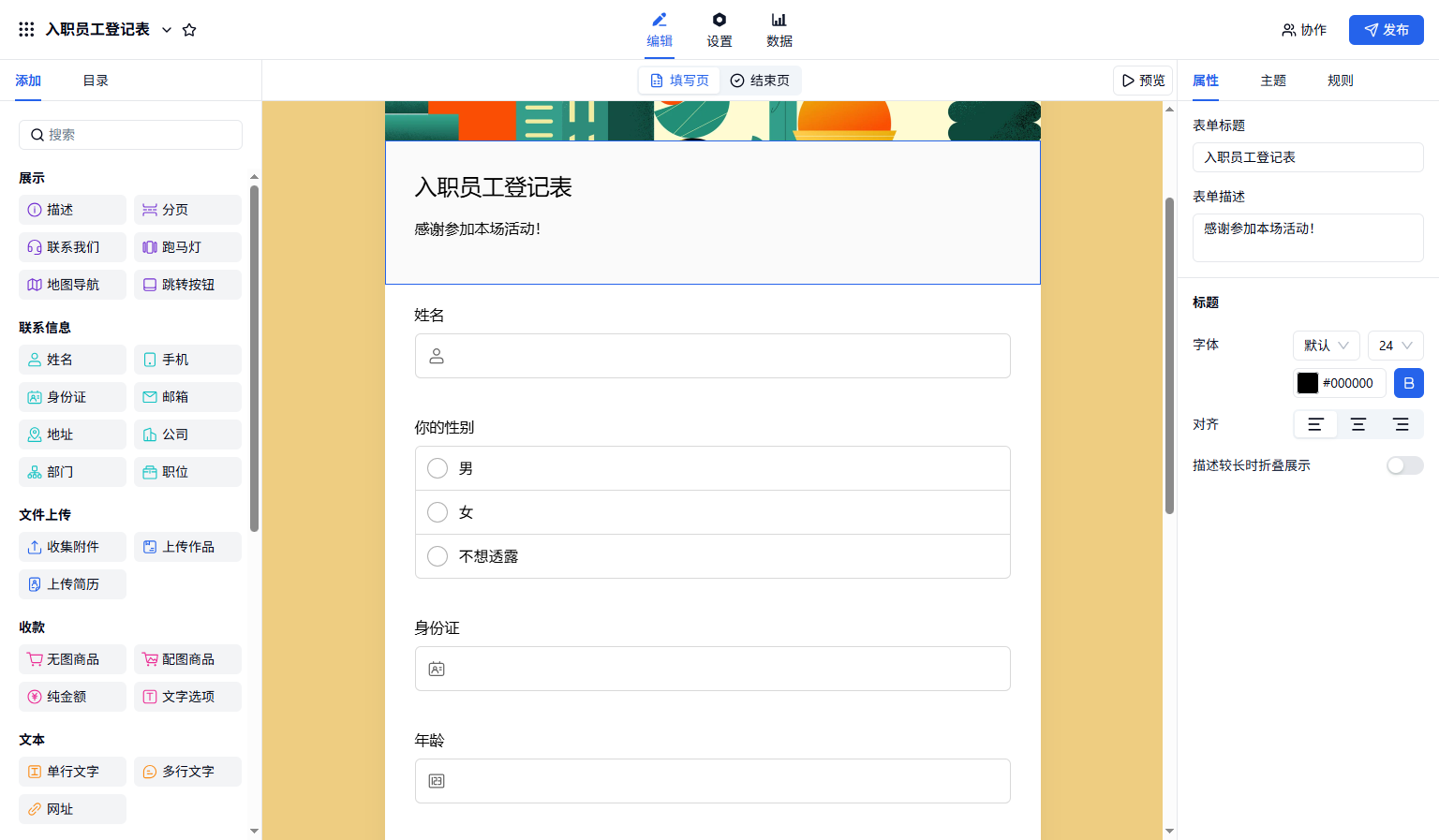
Task: Open the black #000000 color swatch
Action: (1308, 383)
